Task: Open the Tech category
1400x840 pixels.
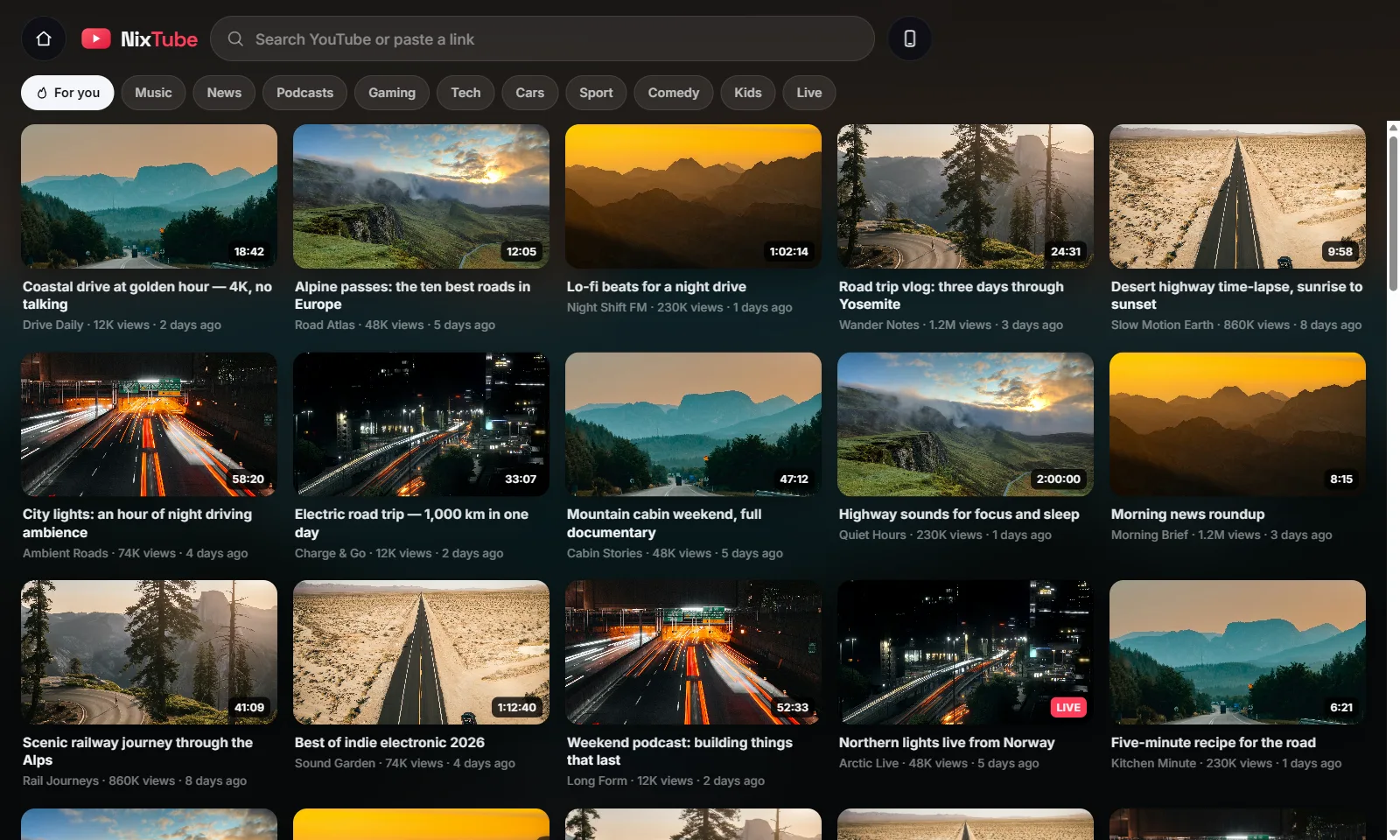Action: [x=465, y=93]
